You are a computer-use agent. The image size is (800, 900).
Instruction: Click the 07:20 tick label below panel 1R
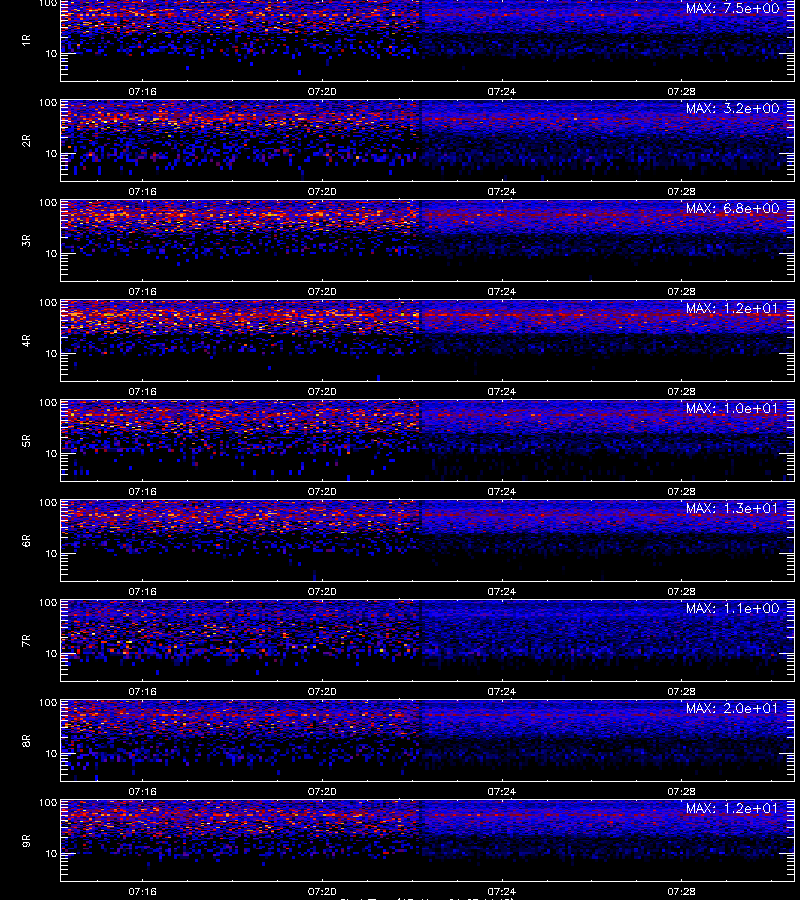(322, 91)
